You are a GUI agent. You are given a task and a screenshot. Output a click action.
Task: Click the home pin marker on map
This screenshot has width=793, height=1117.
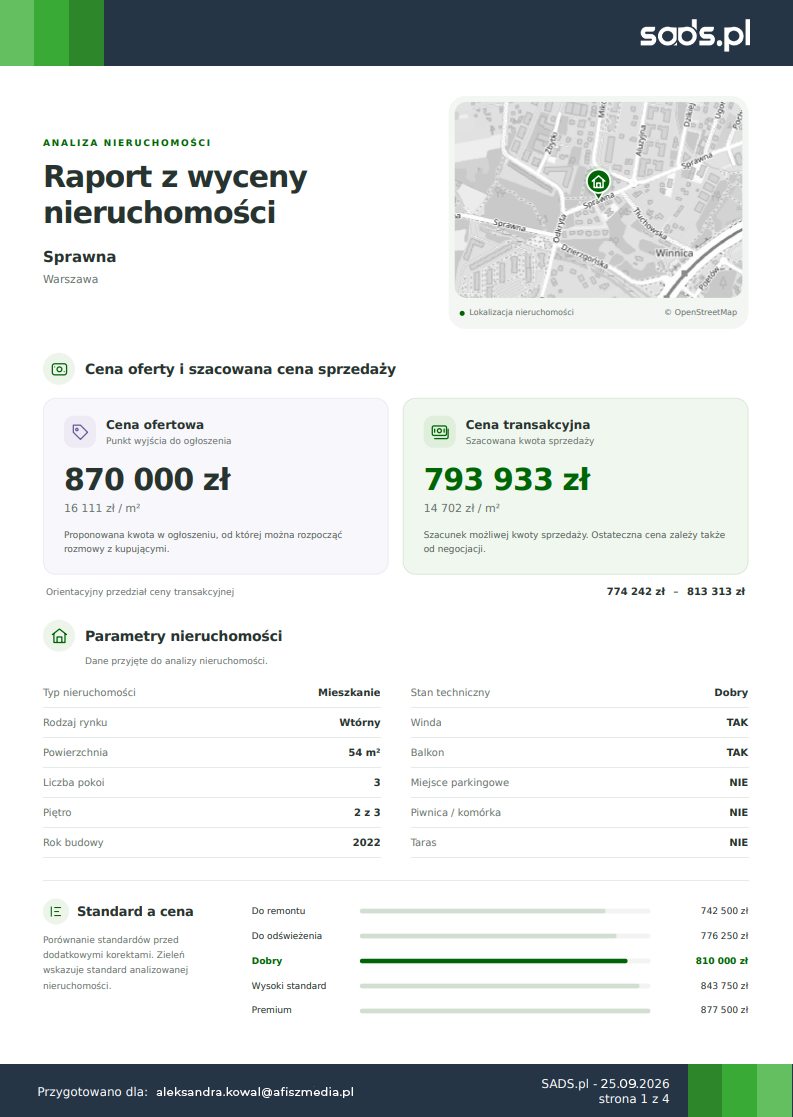(x=598, y=183)
